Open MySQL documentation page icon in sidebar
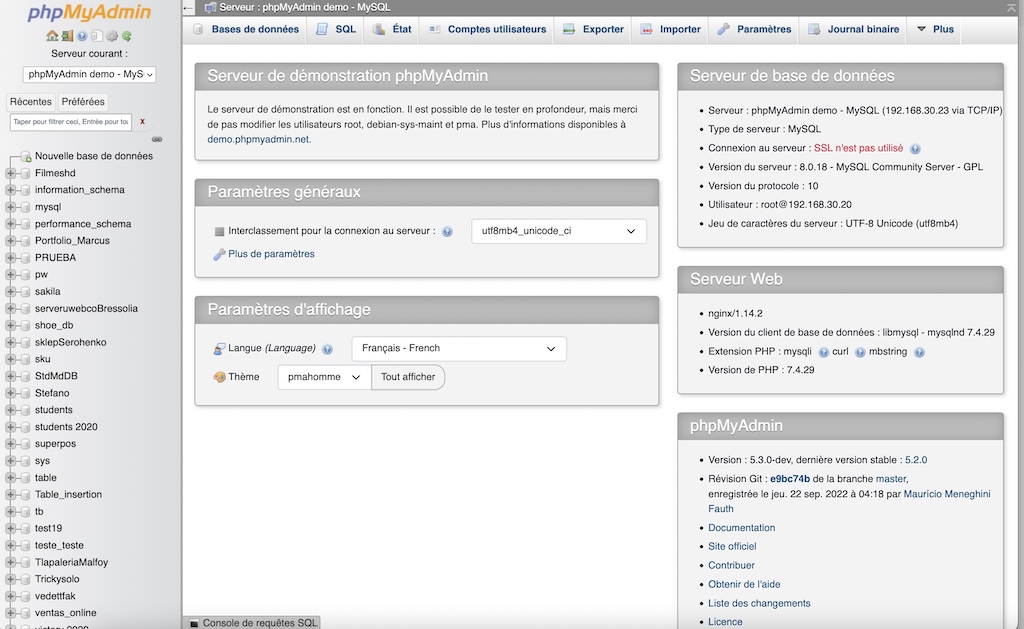The width and height of the screenshot is (1024, 629). pyautogui.click(x=97, y=36)
